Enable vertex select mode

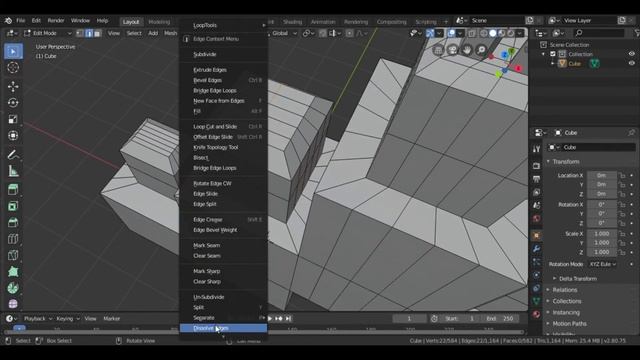80,33
